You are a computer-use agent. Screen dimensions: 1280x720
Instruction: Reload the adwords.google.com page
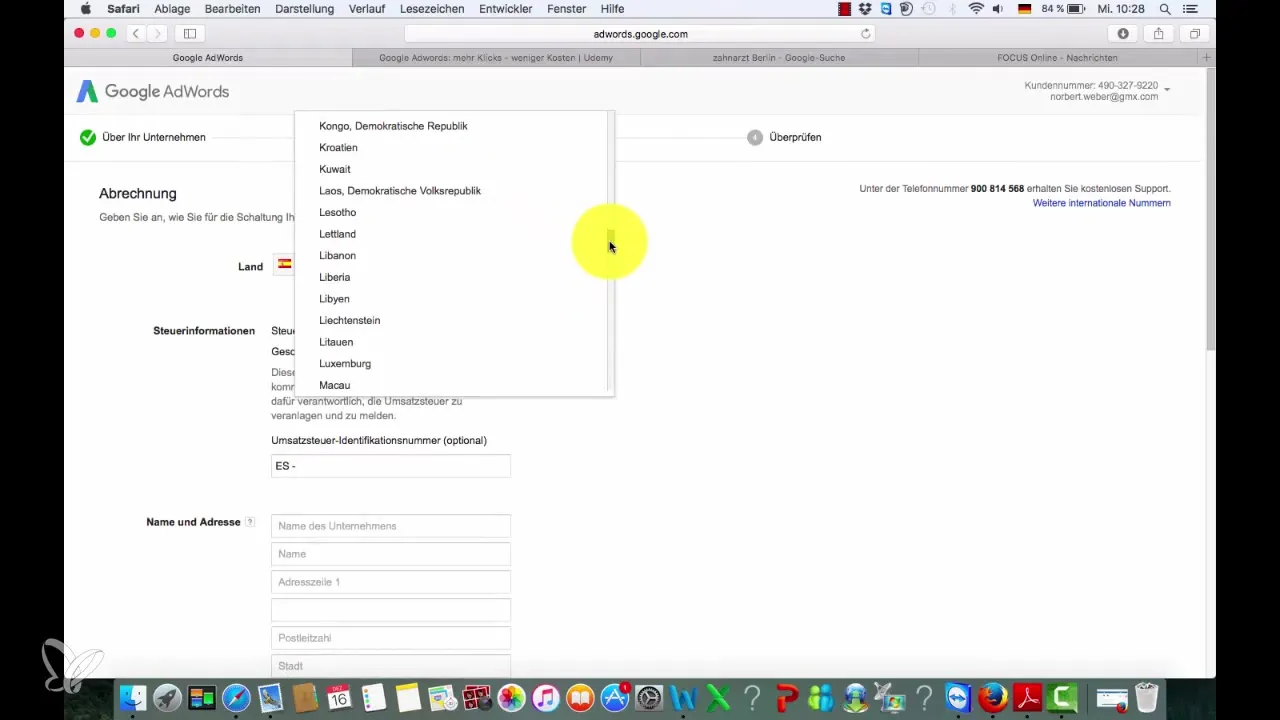tap(866, 33)
